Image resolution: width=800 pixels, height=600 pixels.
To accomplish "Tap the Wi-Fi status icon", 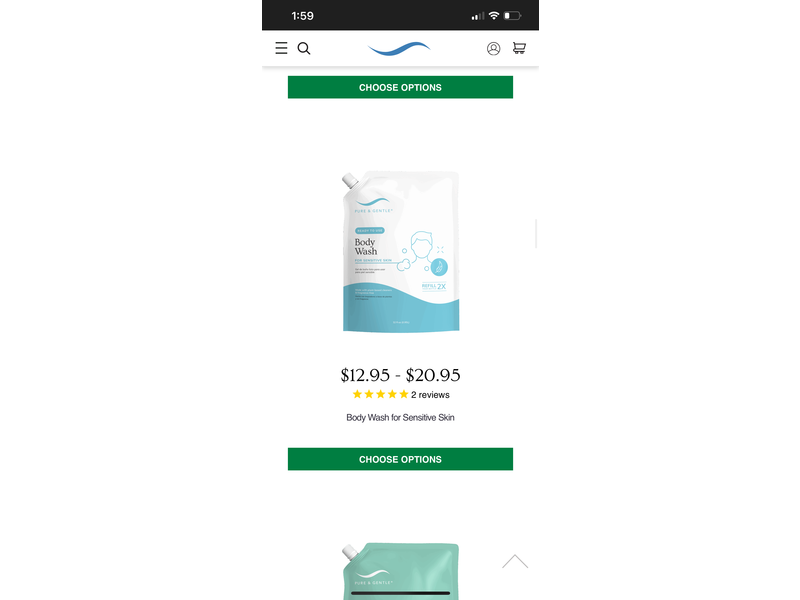I will click(493, 16).
